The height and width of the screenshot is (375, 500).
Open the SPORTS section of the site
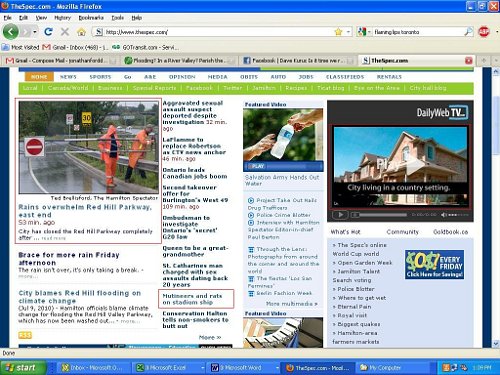[x=100, y=77]
